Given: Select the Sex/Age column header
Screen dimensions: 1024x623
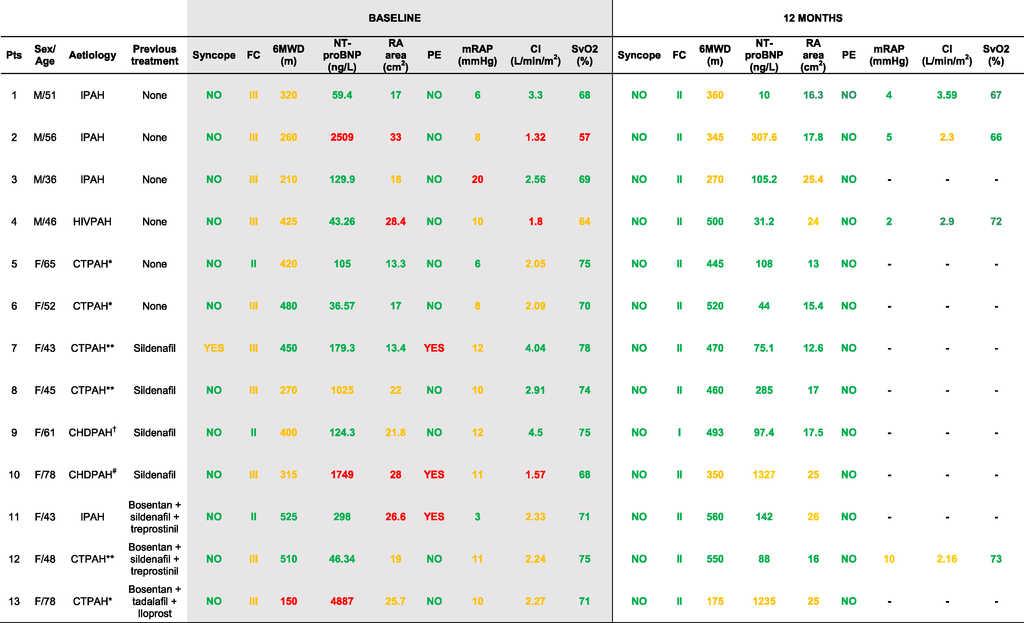Looking at the screenshot, I should (x=46, y=55).
